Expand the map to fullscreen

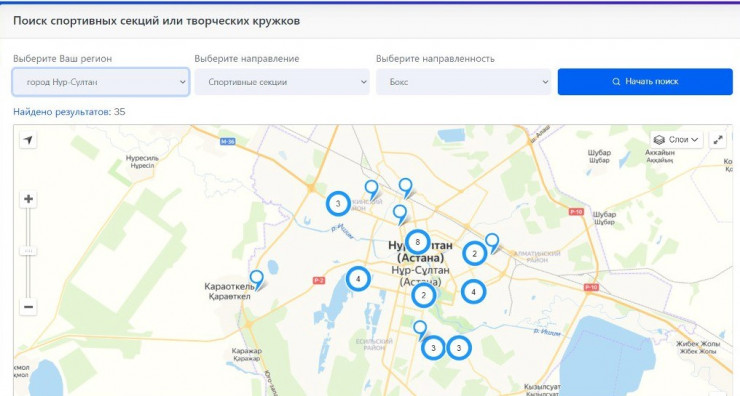coord(718,140)
